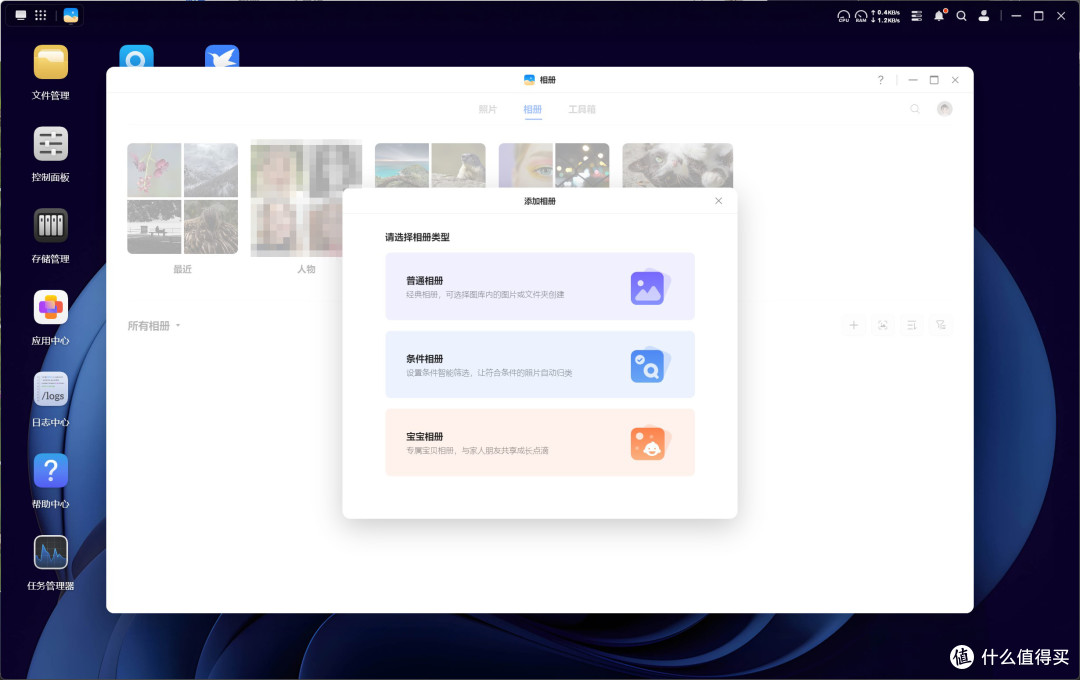
Task: Open the user account icon in top bar
Action: 984,15
